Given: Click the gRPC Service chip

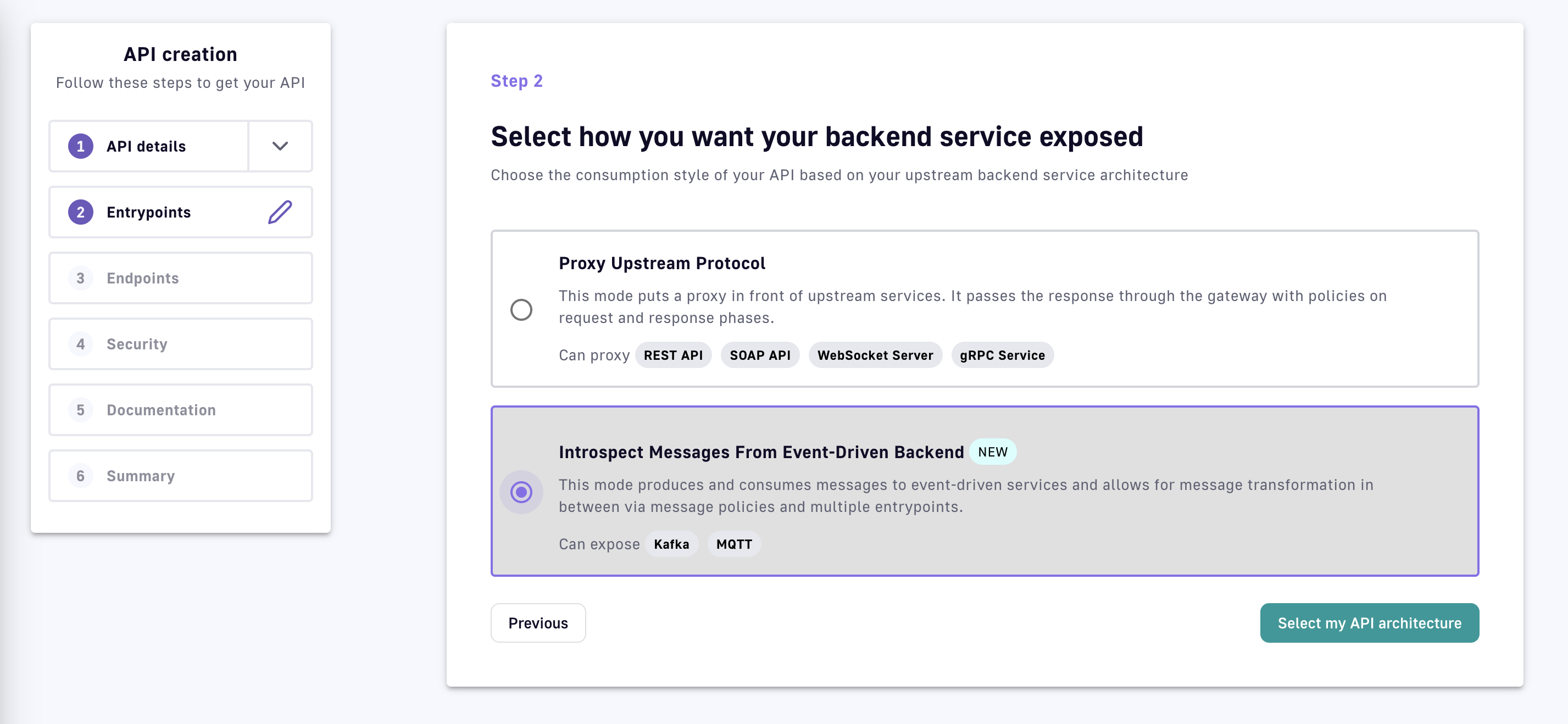Looking at the screenshot, I should 1002,355.
